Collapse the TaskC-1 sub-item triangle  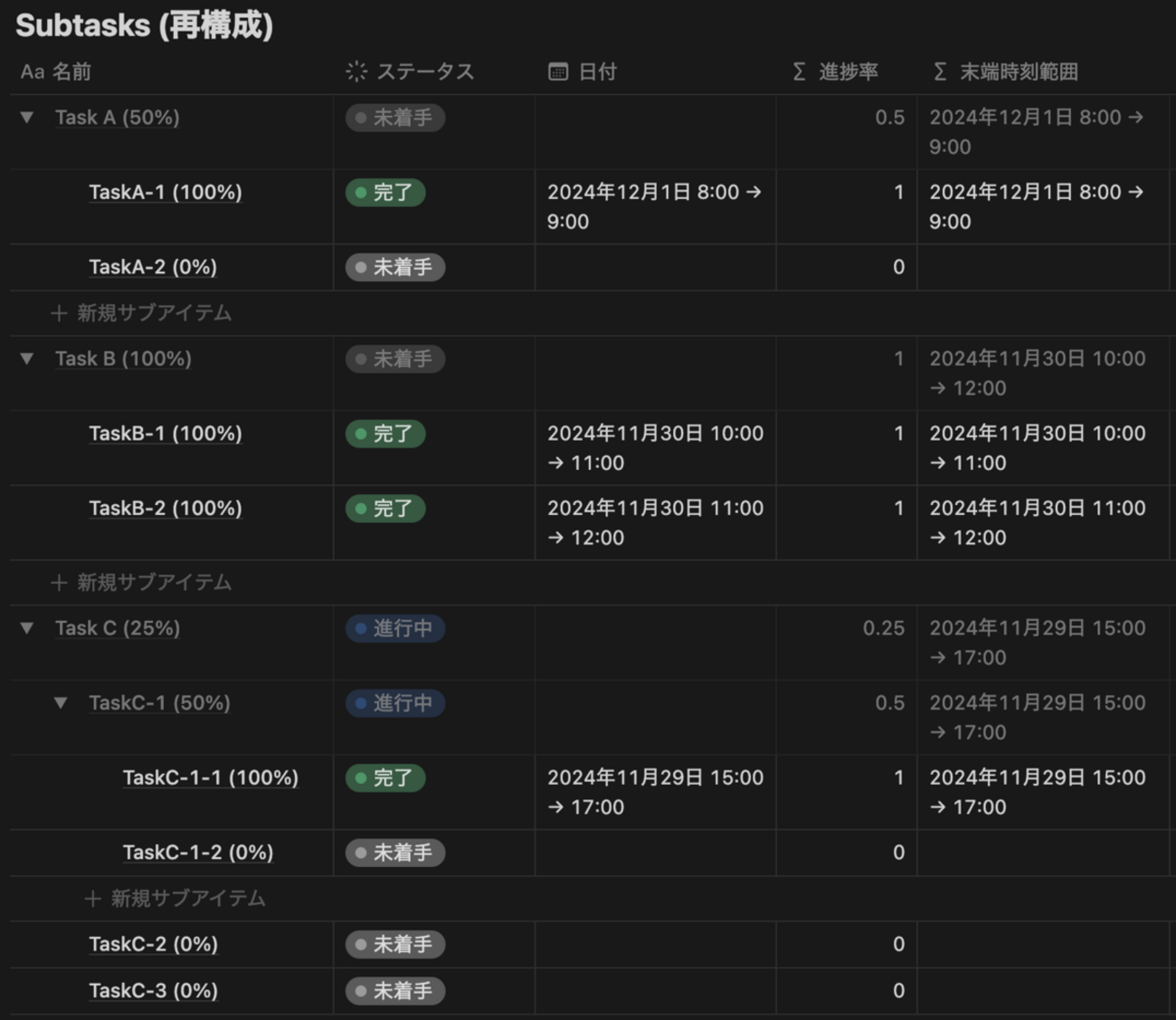point(61,703)
